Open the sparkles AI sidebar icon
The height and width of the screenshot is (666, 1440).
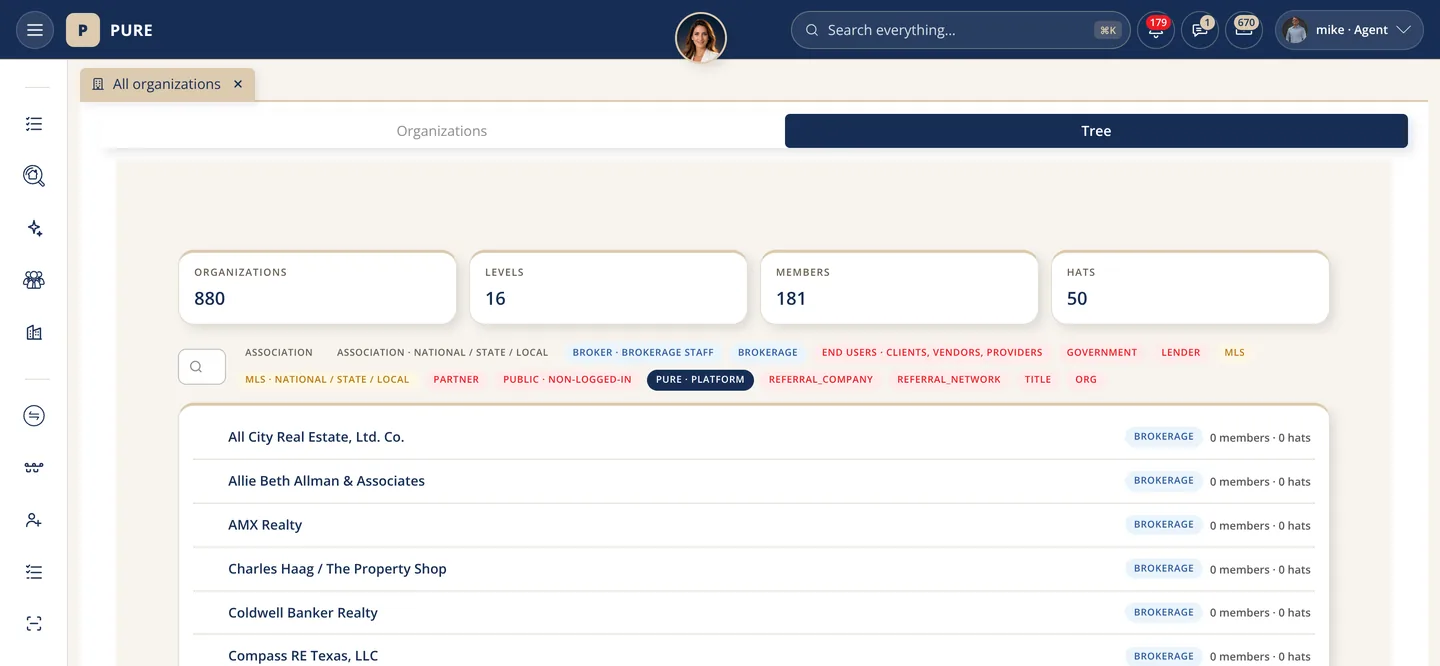pos(34,228)
